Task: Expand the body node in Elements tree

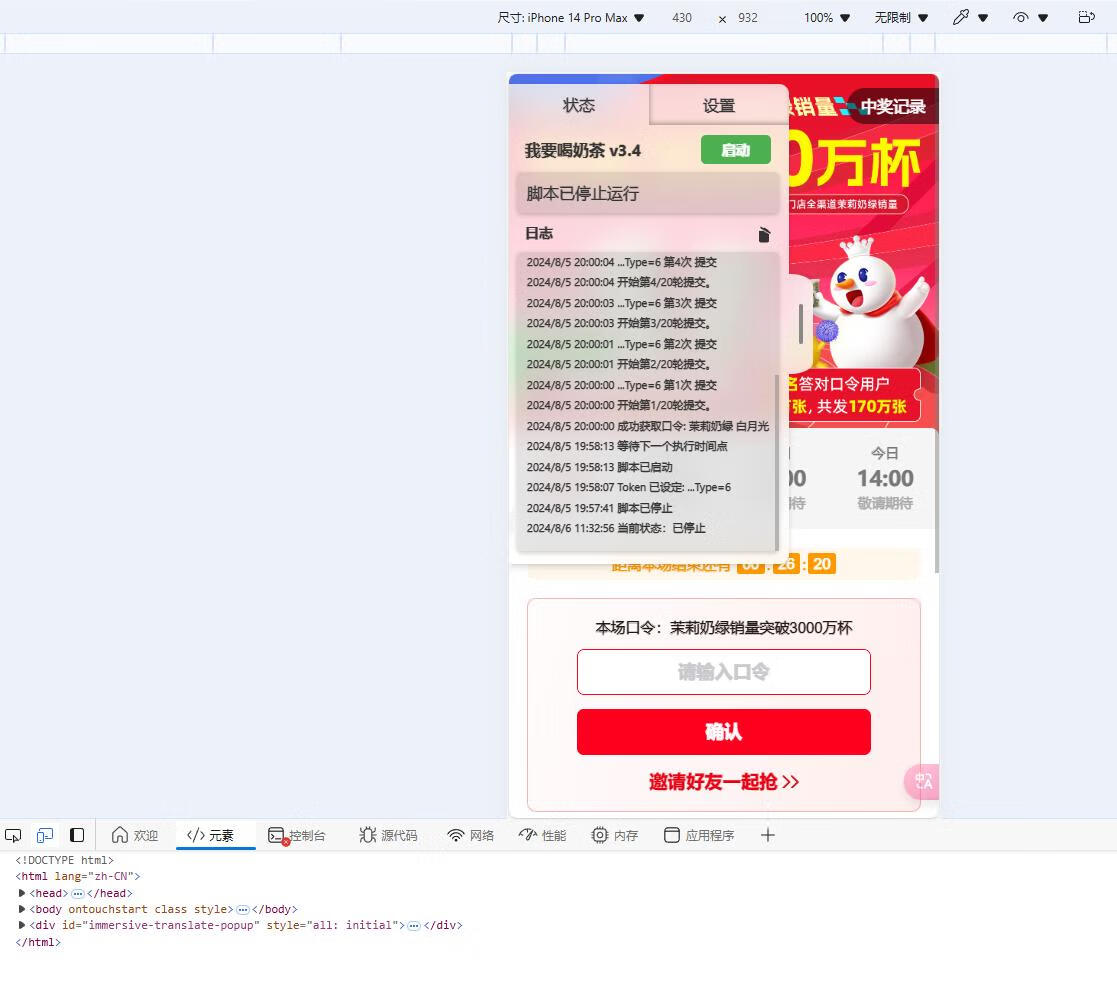Action: pos(22,909)
